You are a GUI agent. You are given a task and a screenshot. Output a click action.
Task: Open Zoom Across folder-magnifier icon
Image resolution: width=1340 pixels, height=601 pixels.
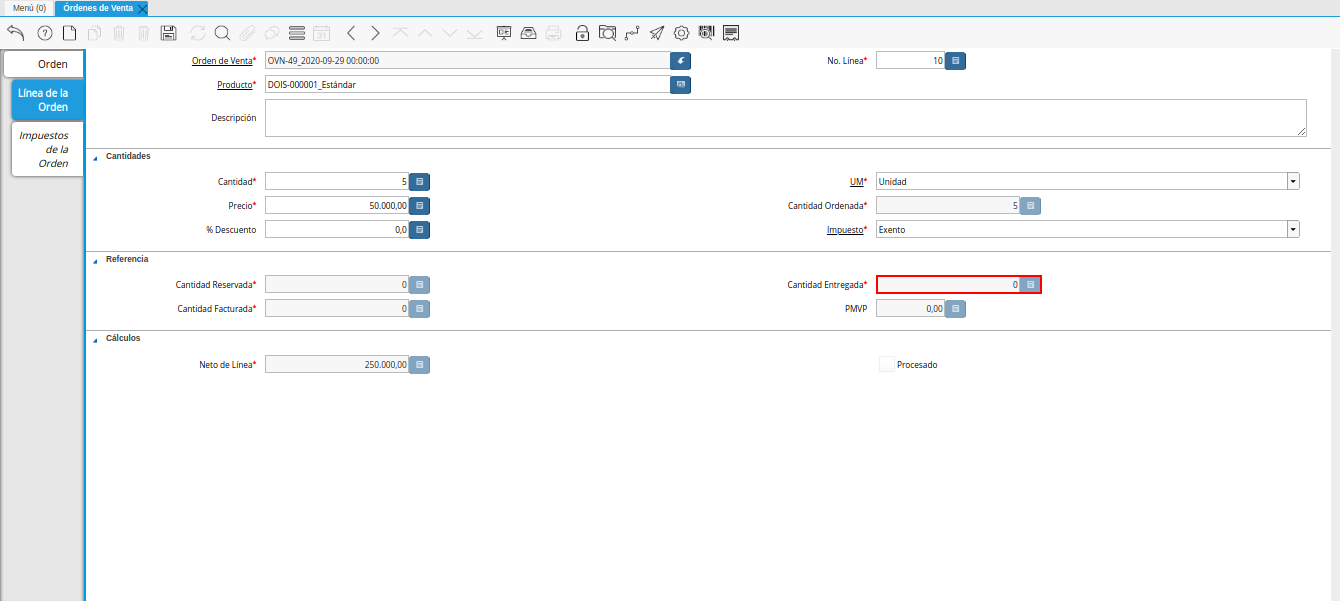point(607,33)
